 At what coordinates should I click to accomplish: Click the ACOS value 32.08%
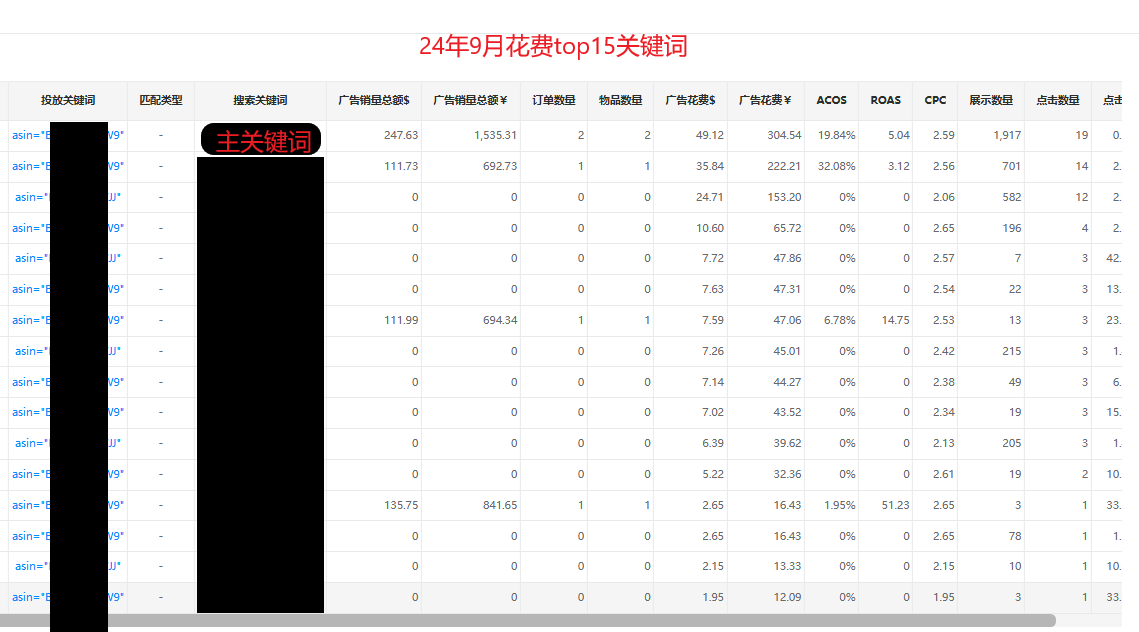click(x=837, y=166)
